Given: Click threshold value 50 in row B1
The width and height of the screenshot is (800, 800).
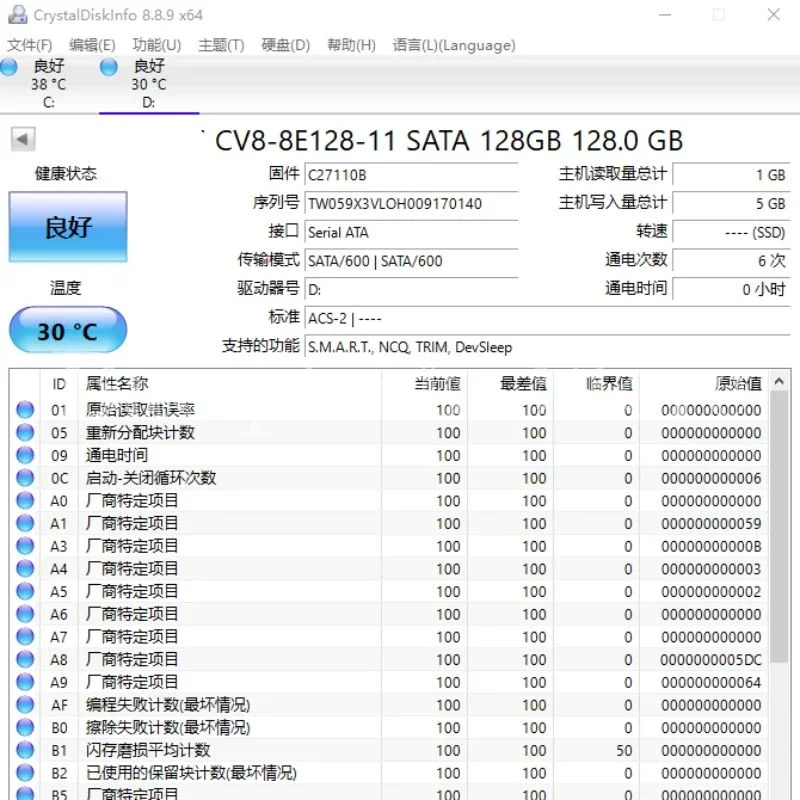Looking at the screenshot, I should [x=624, y=751].
